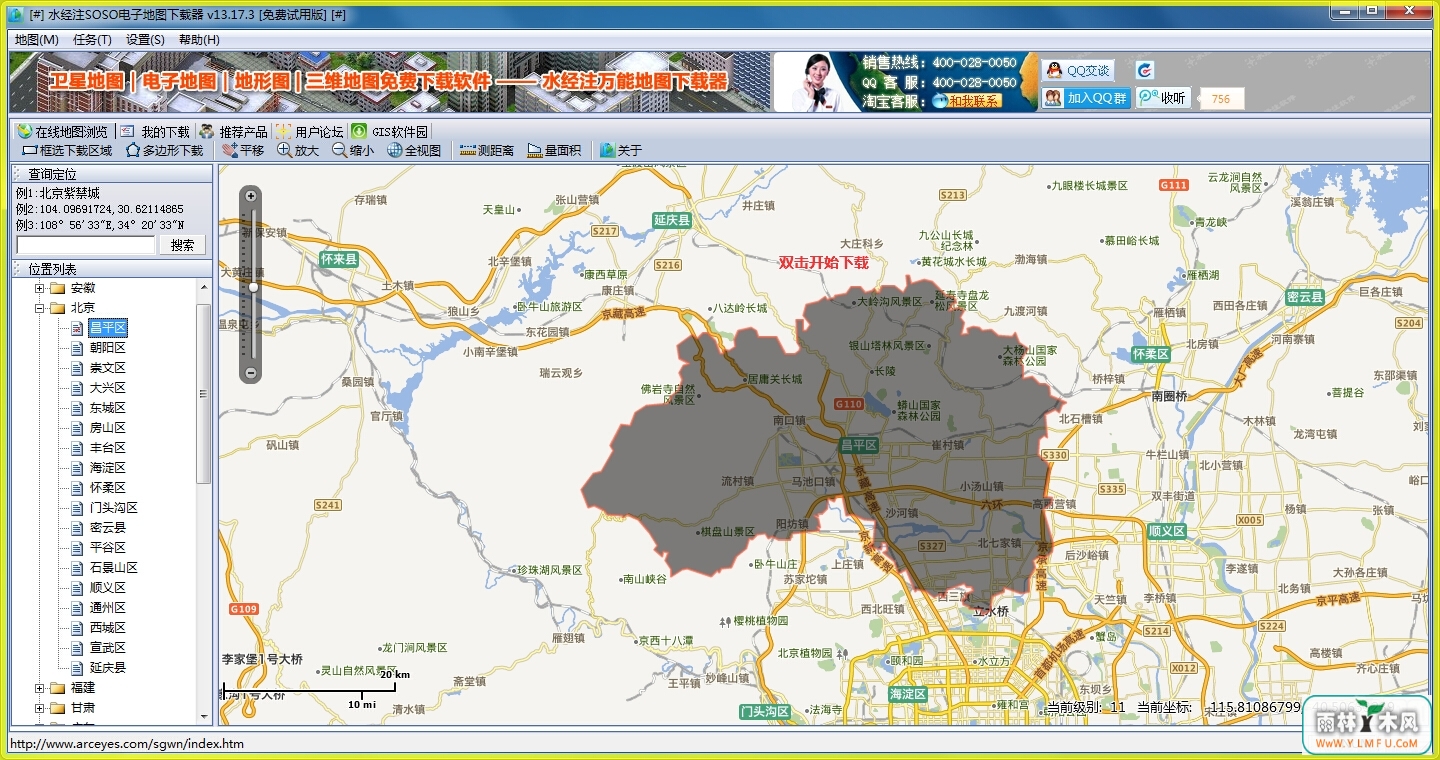Click the map zoom slider minus button
Image resolution: width=1440 pixels, height=760 pixels.
(251, 373)
